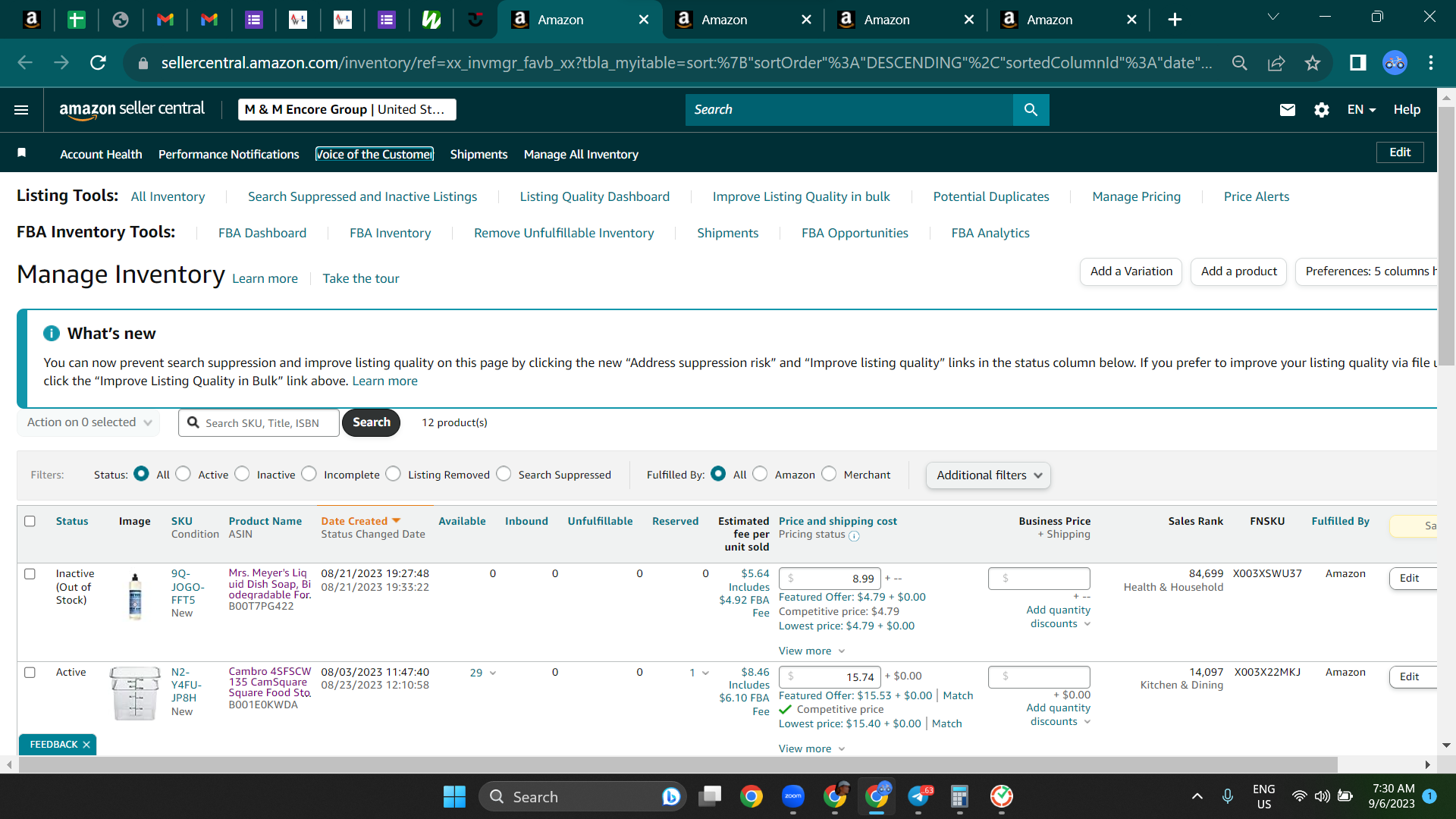The height and width of the screenshot is (819, 1456).
Task: Select the All status radio button
Action: [141, 474]
